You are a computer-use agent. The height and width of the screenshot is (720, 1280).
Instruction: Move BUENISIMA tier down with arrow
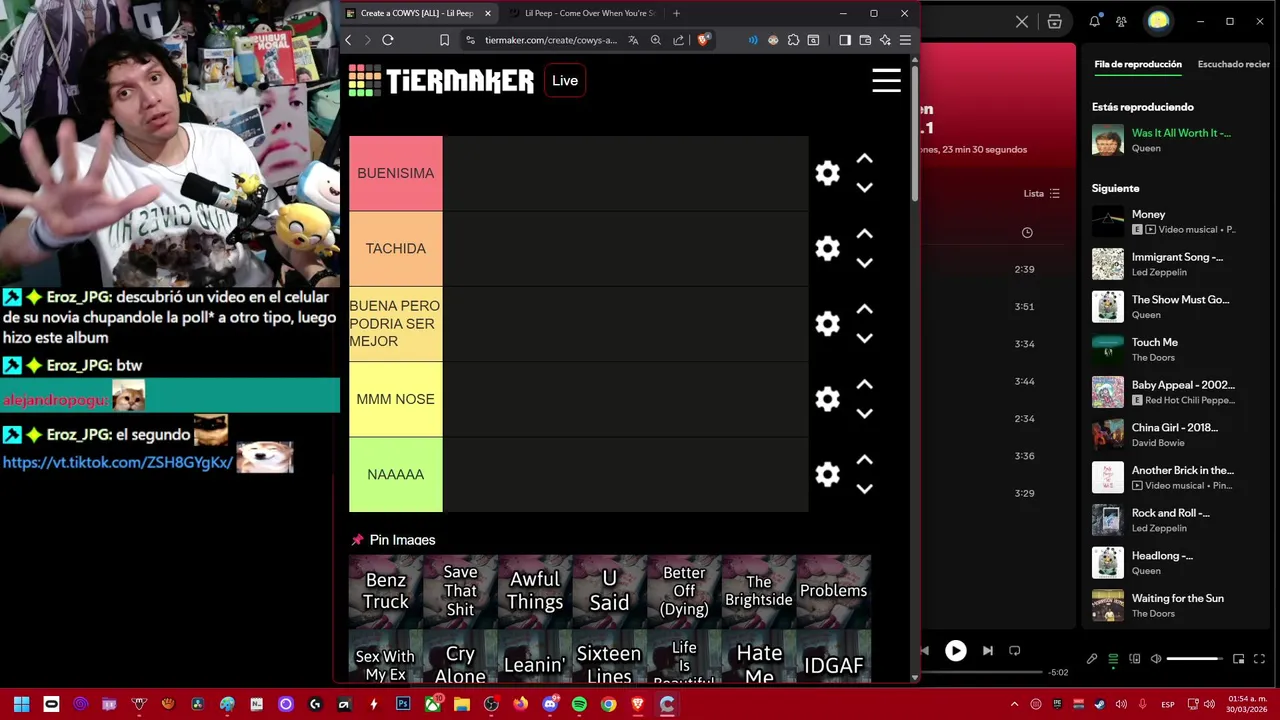coord(865,188)
